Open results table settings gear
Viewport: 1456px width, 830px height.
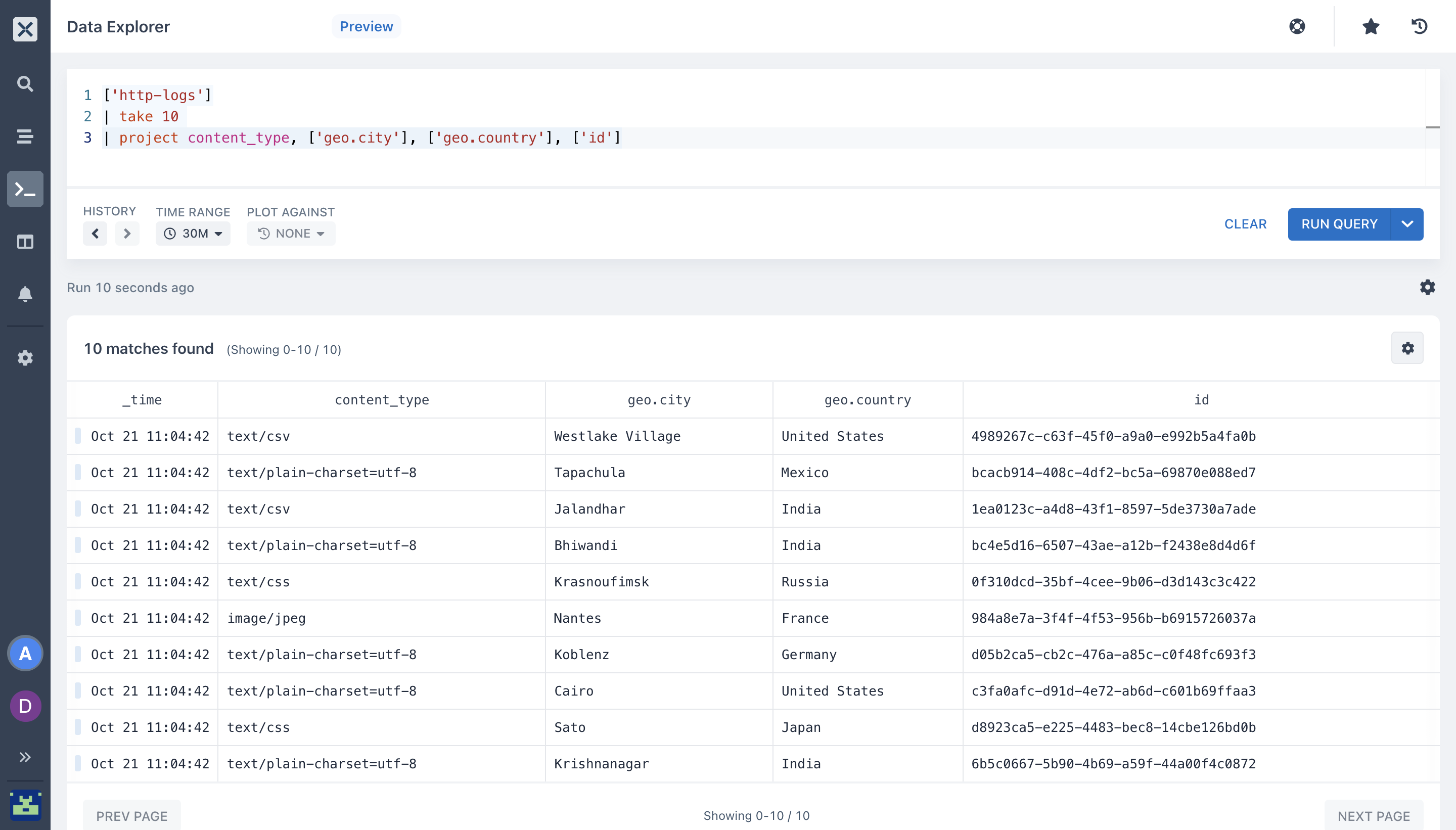point(1407,348)
